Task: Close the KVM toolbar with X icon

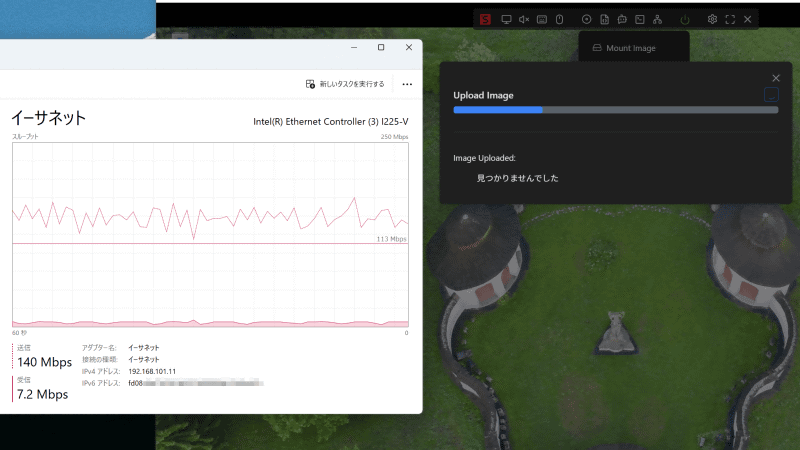Action: (x=747, y=19)
